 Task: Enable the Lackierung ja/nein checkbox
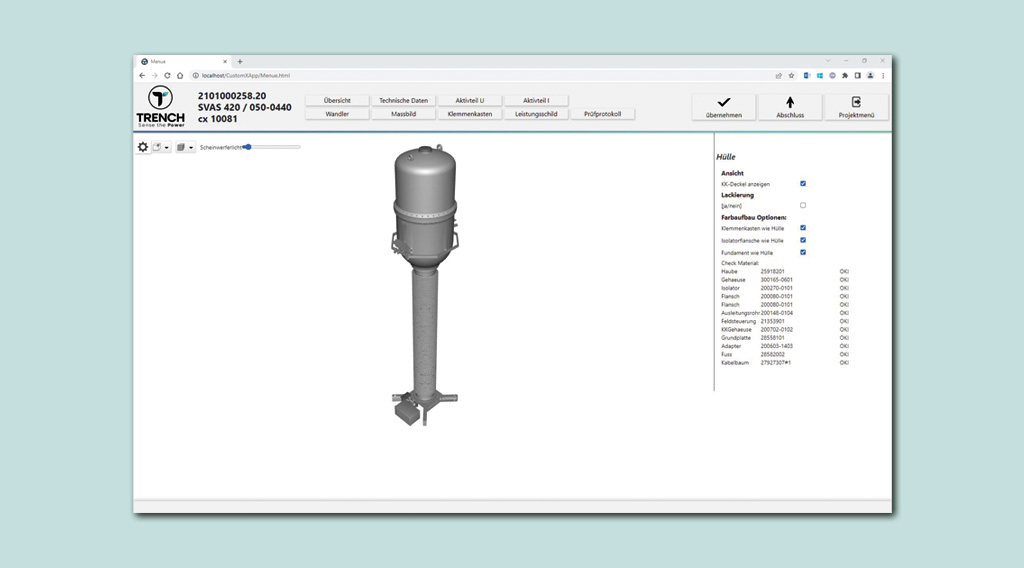pos(803,205)
